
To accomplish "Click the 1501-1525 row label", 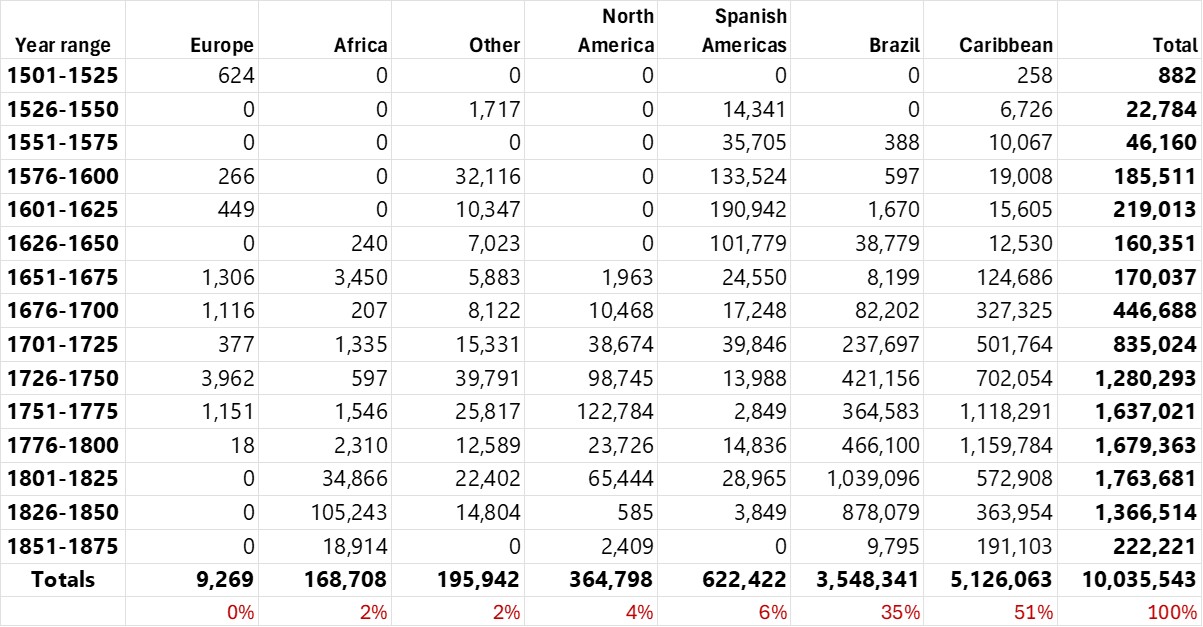I will (63, 76).
